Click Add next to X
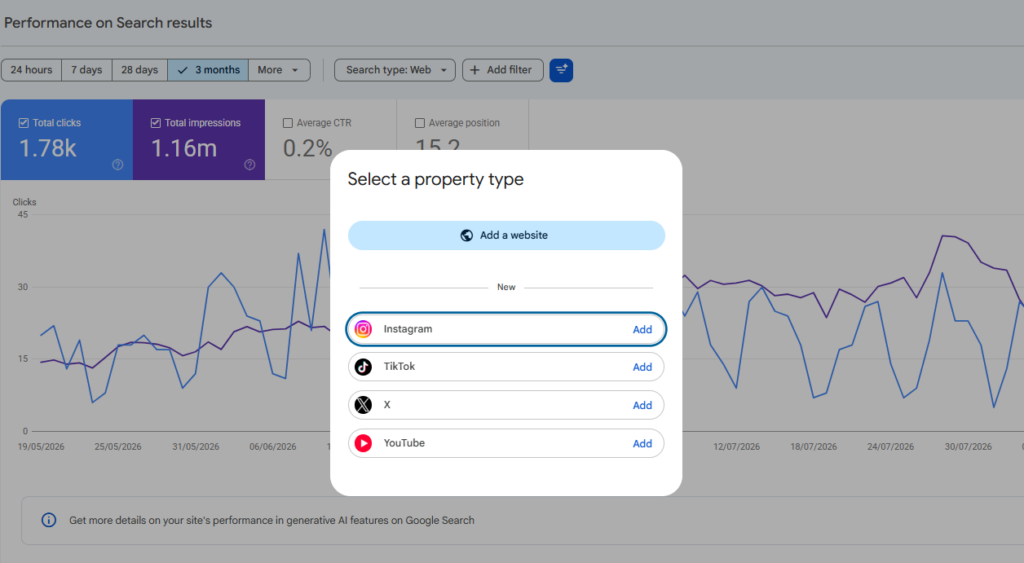Screen dimensions: 1024x563 [x=642, y=406]
